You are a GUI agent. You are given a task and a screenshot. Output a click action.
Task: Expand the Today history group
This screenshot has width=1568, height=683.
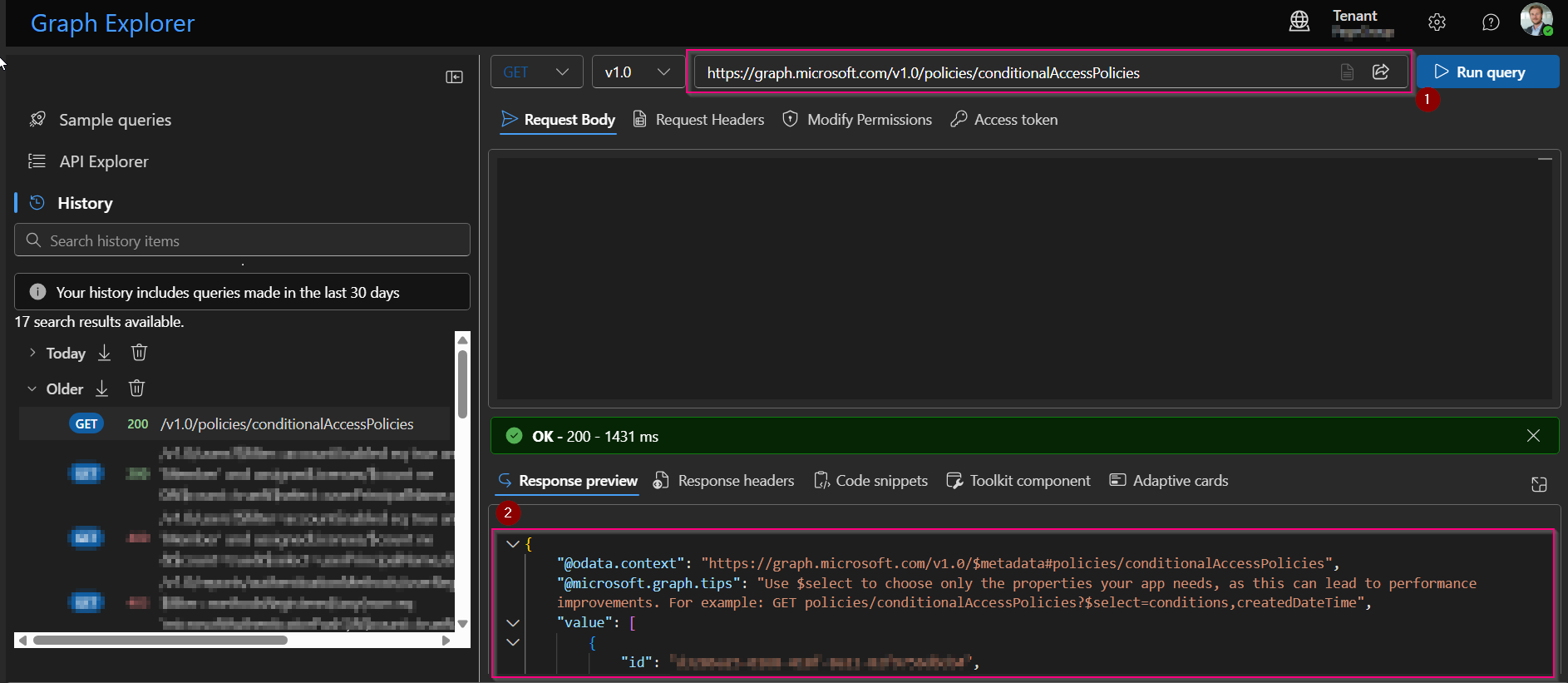[32, 353]
